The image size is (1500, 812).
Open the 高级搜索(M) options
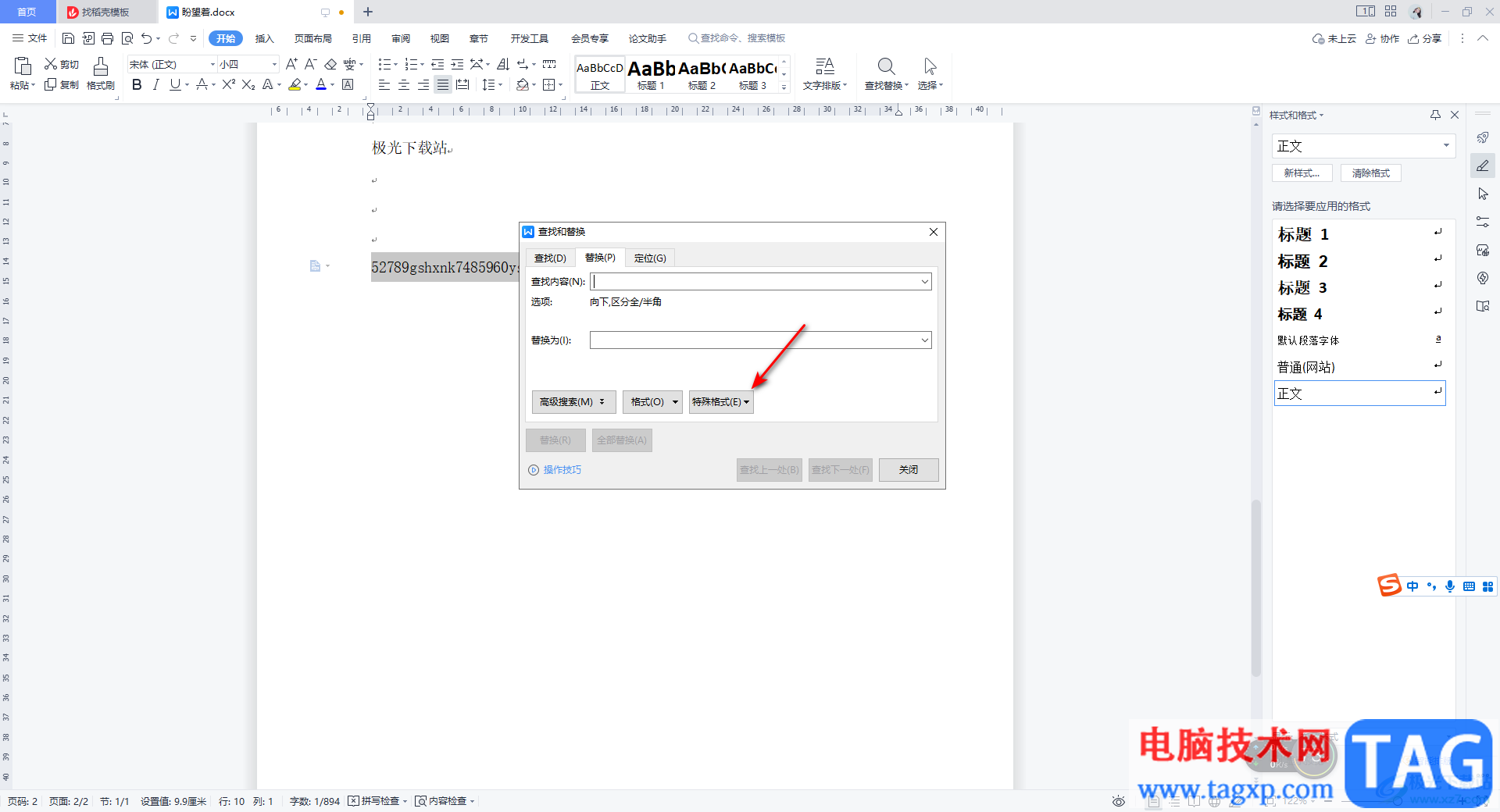(573, 401)
